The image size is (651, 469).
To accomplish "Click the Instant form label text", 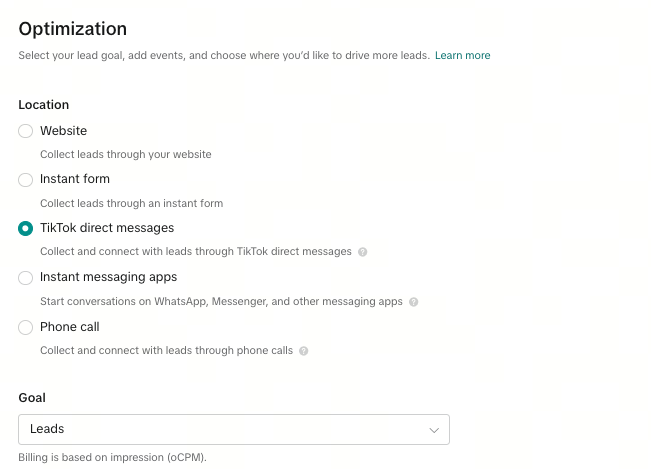I will pos(75,179).
